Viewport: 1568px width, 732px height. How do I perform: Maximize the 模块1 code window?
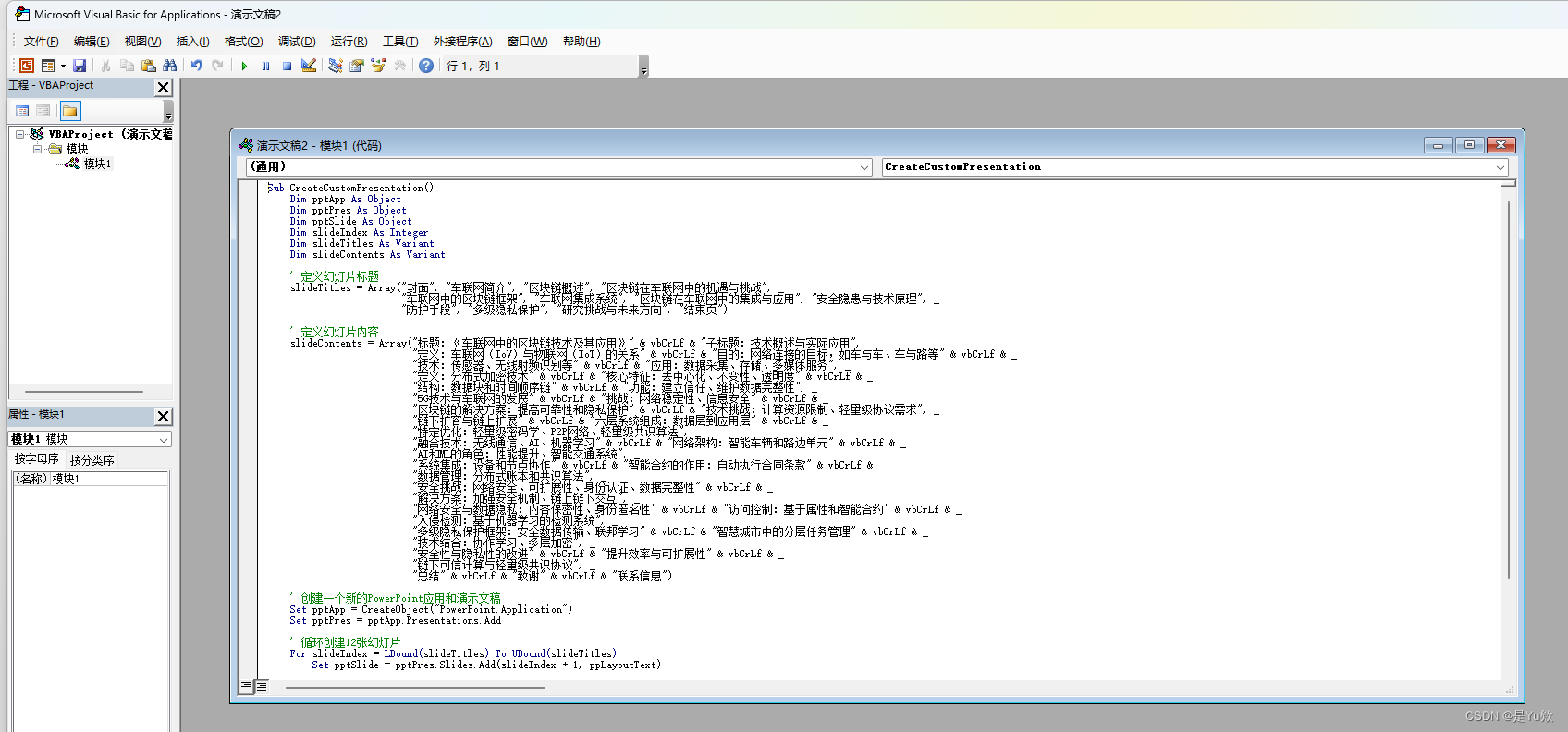pyautogui.click(x=1469, y=145)
